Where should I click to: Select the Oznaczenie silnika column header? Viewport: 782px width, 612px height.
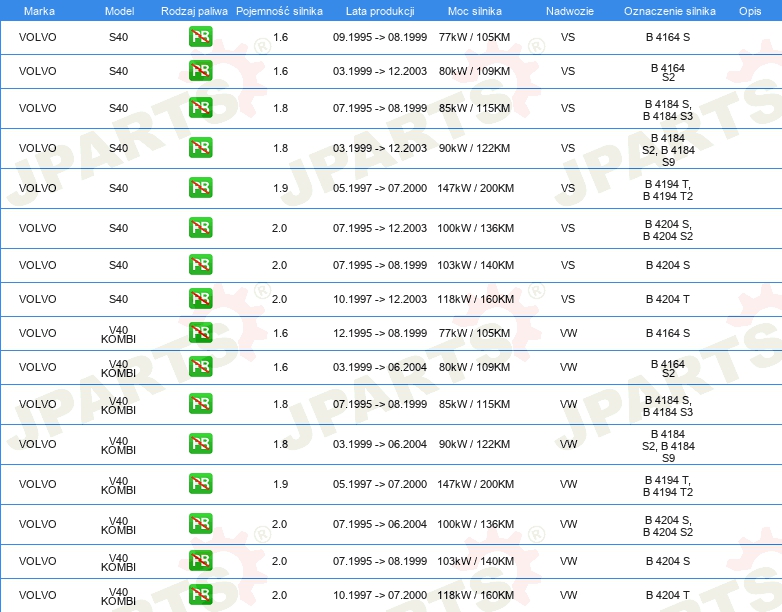point(670,11)
